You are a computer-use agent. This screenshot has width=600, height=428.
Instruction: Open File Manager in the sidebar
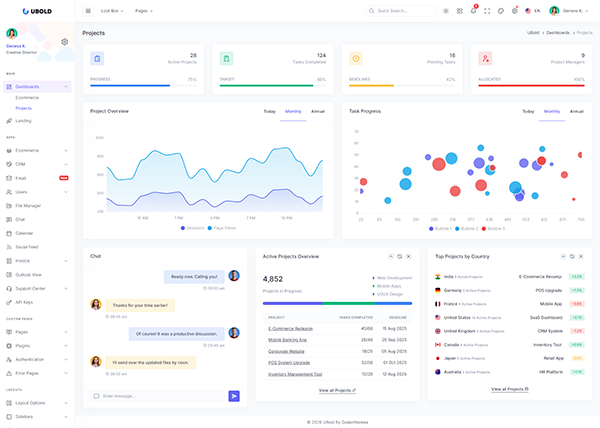[28, 205]
